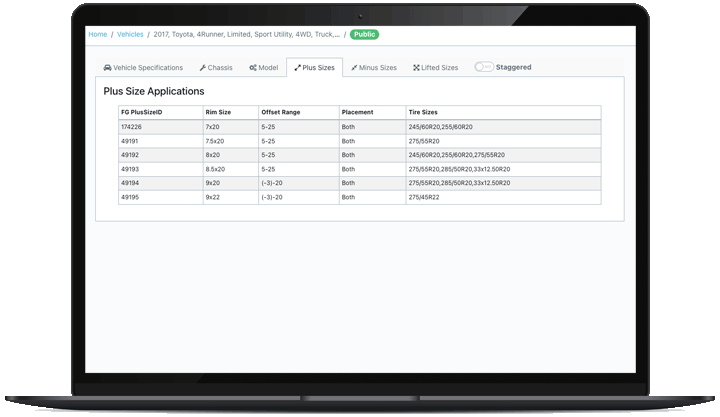Image resolution: width=720 pixels, height=417 pixels.
Task: Click the Offset Range column header
Action: click(280, 112)
